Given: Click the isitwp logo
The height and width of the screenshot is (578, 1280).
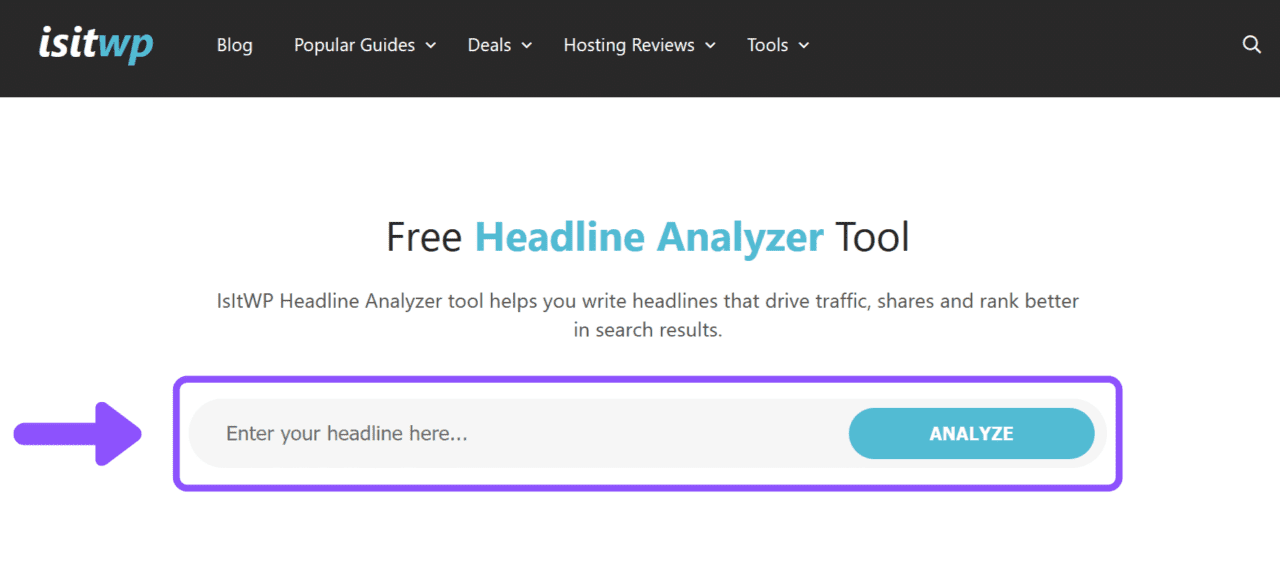Looking at the screenshot, I should tap(95, 44).
